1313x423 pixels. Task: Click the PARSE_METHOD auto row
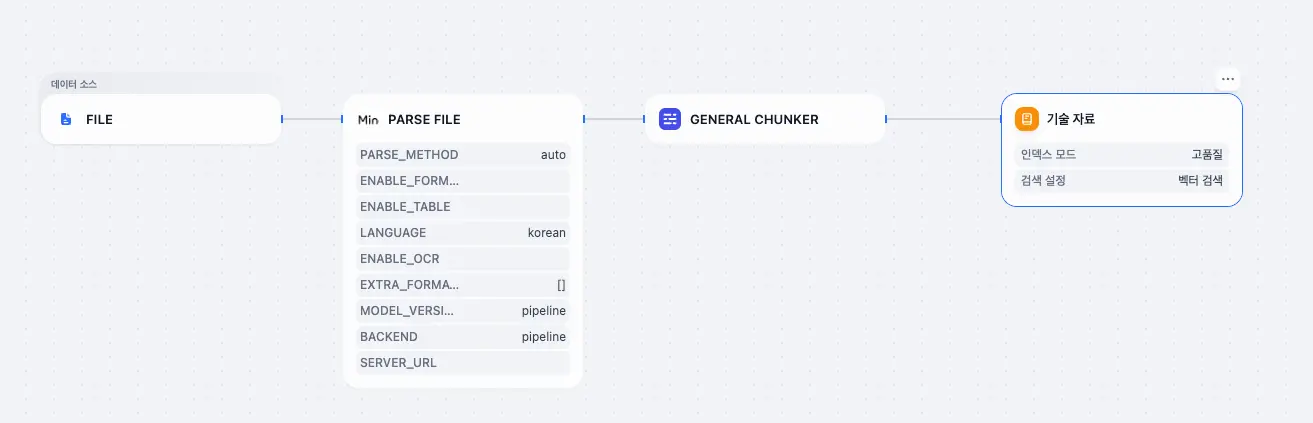(462, 155)
